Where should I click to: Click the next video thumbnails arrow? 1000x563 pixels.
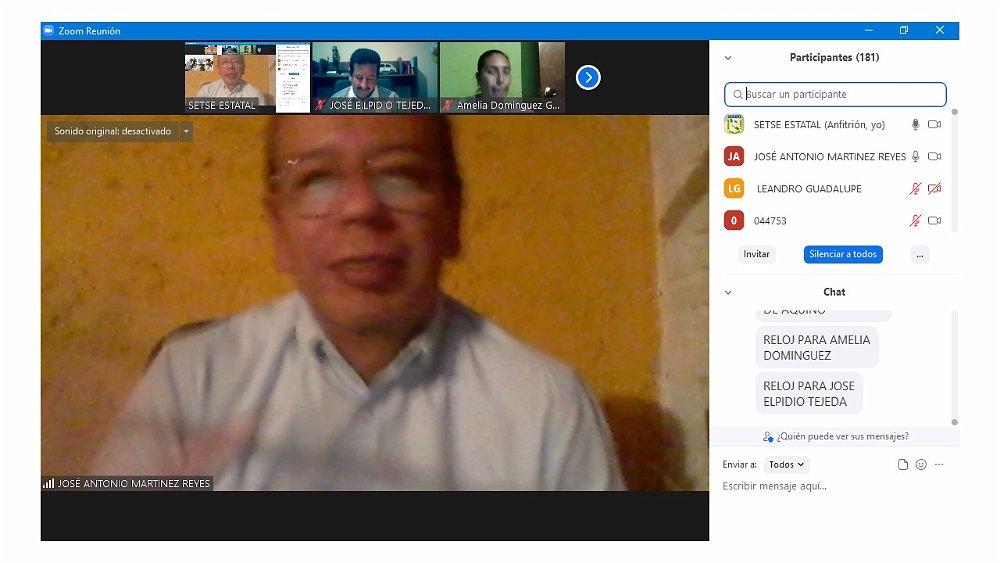588,77
